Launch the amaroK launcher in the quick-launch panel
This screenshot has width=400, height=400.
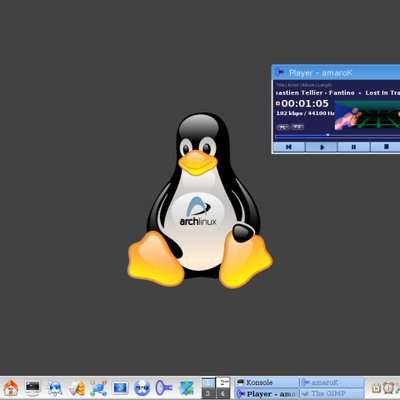pos(164,388)
